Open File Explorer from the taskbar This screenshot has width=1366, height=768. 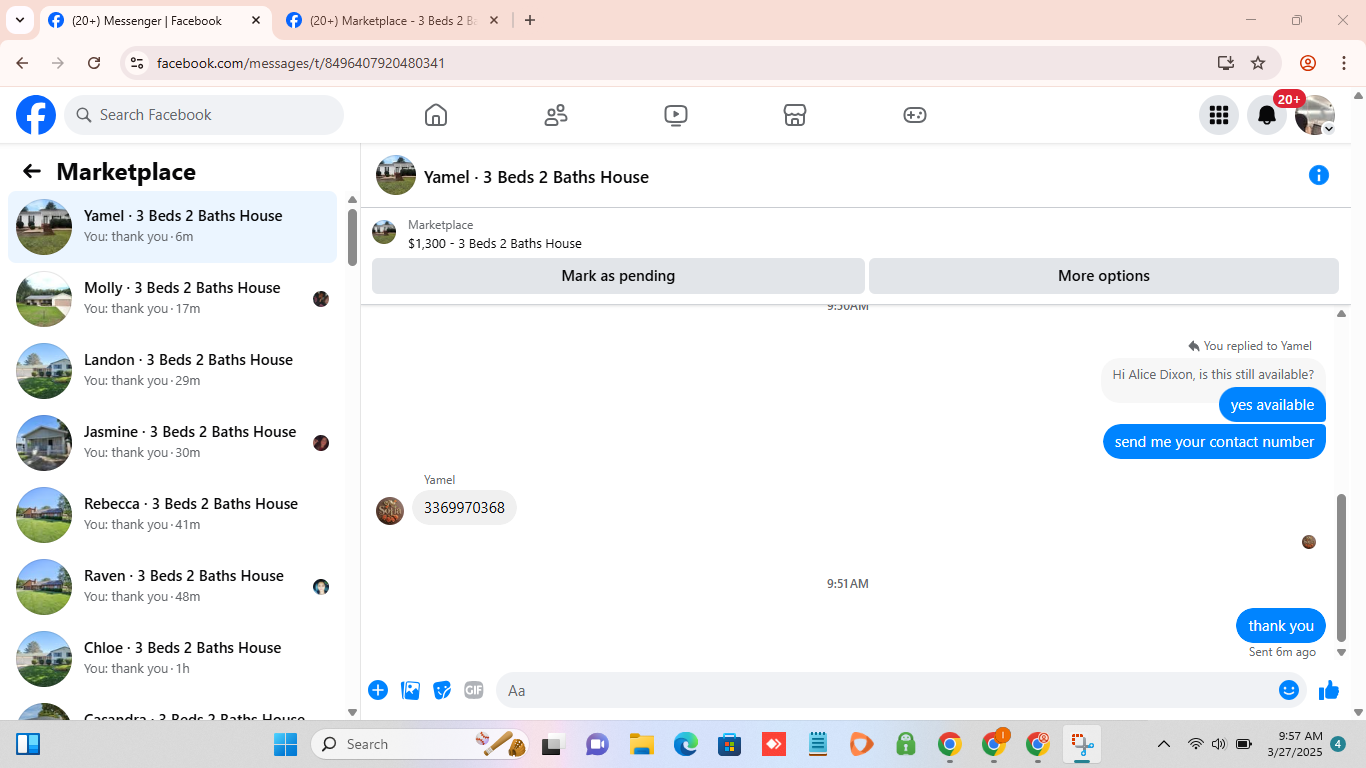pyautogui.click(x=641, y=744)
